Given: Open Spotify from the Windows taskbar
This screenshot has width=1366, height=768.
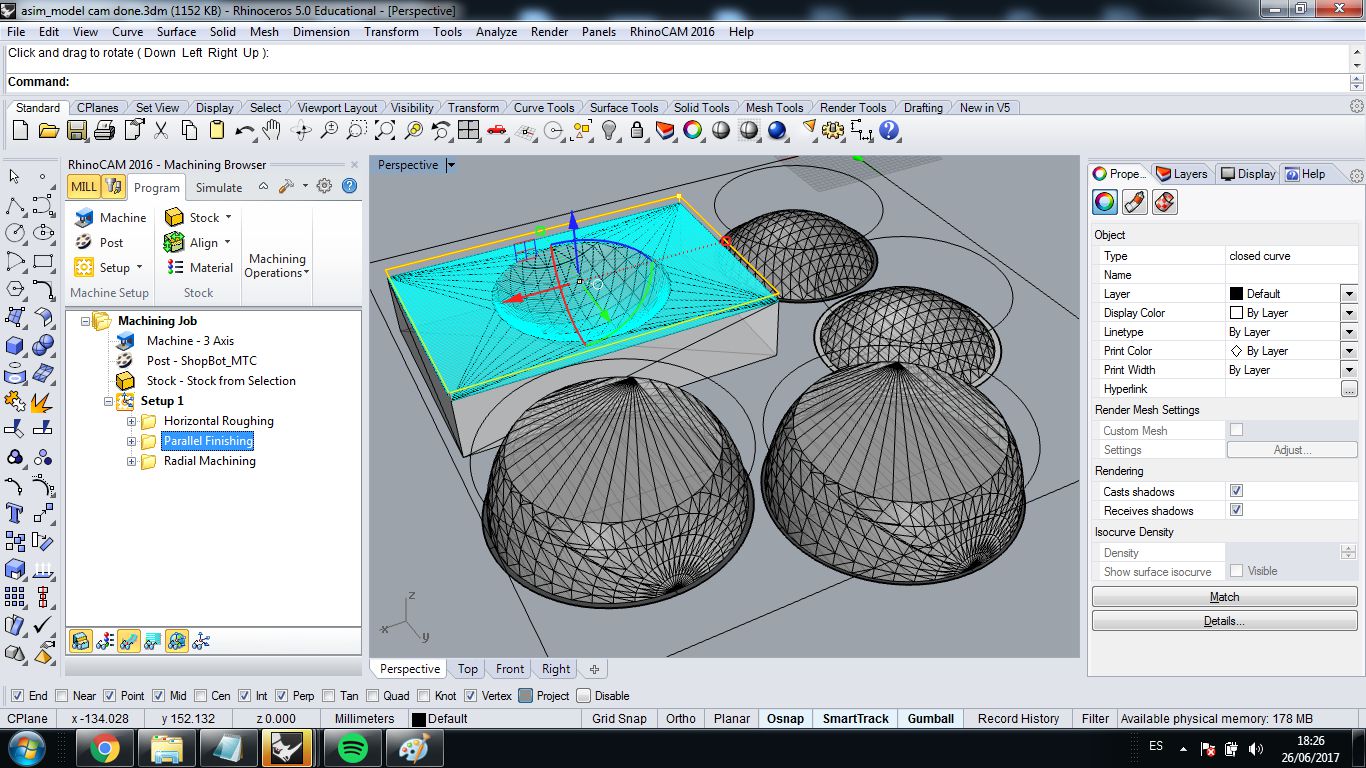Looking at the screenshot, I should tap(352, 748).
